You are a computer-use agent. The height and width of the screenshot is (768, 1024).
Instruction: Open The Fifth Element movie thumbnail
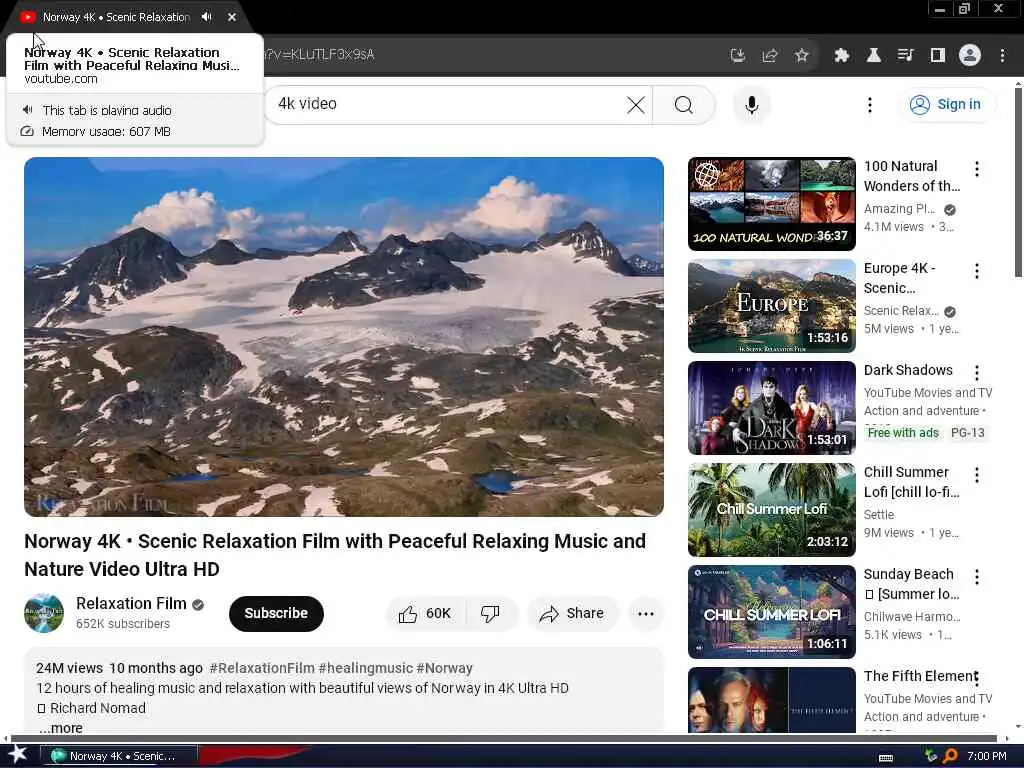[771, 699]
